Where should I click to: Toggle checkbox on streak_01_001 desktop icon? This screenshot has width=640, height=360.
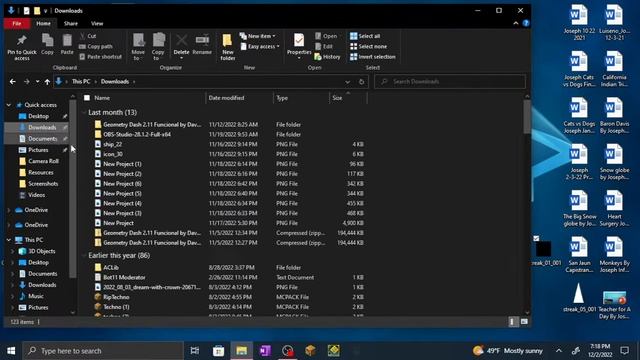coord(536,238)
